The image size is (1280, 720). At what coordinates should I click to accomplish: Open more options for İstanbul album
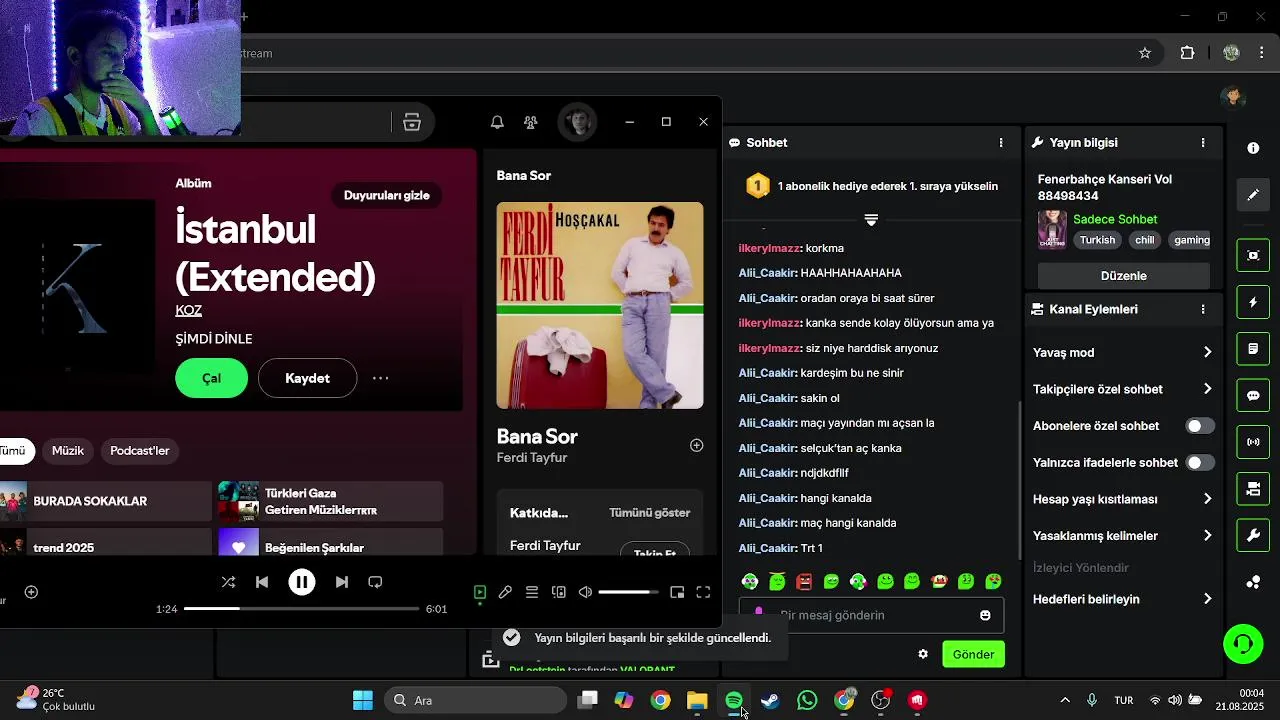coord(380,378)
